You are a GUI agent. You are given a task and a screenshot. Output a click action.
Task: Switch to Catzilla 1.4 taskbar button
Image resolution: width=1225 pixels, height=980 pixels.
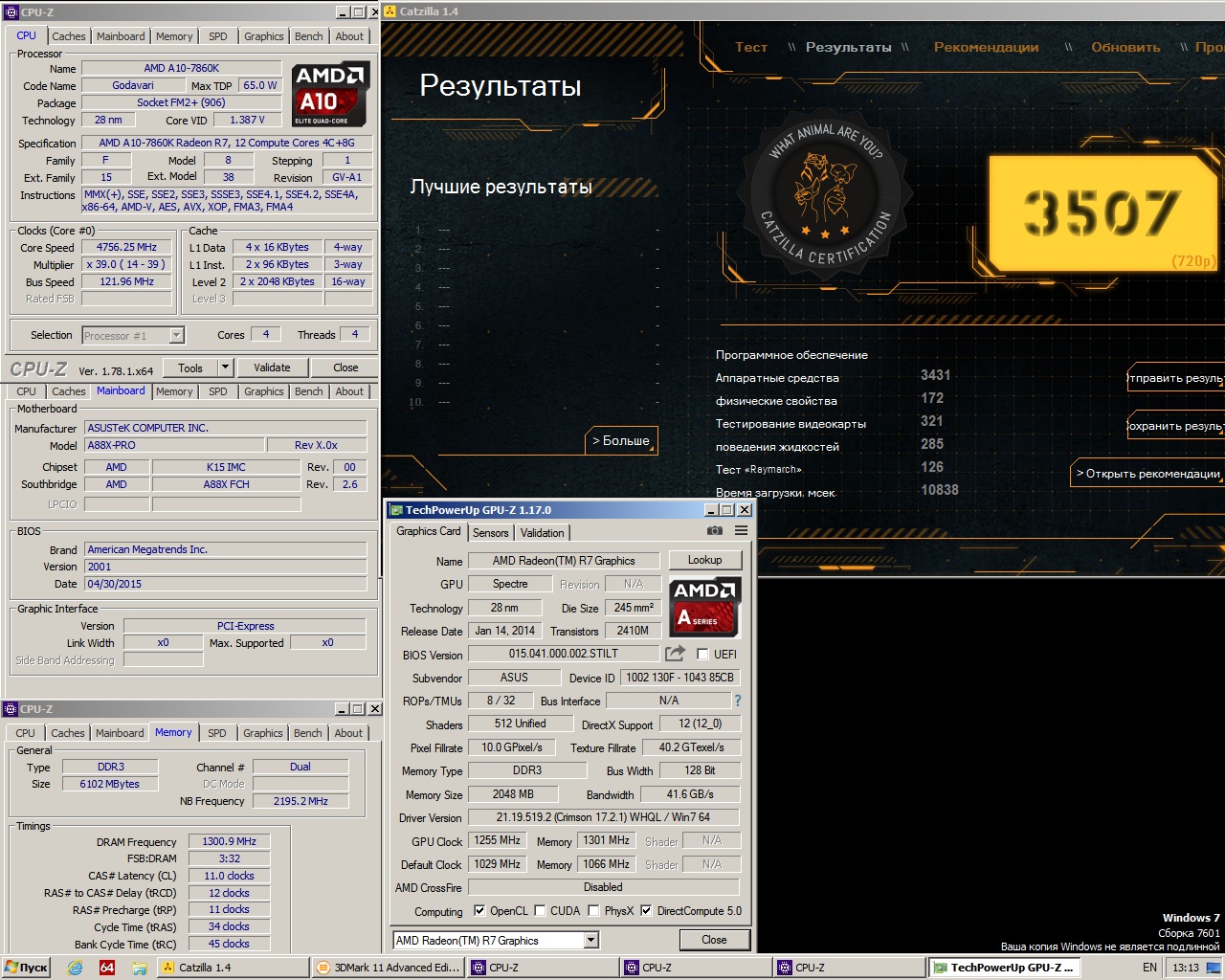[x=233, y=968]
